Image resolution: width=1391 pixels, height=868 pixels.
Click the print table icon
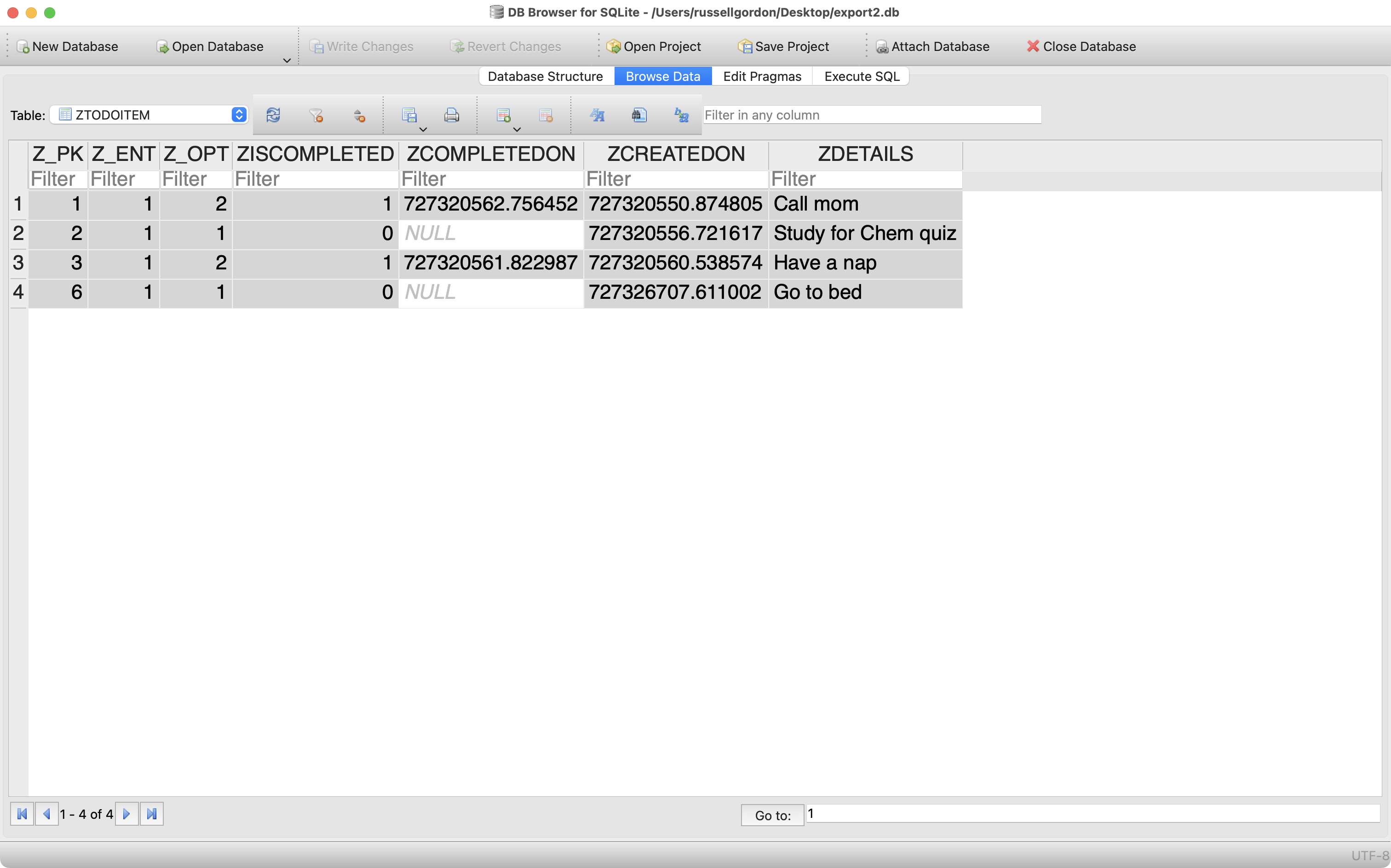click(451, 115)
